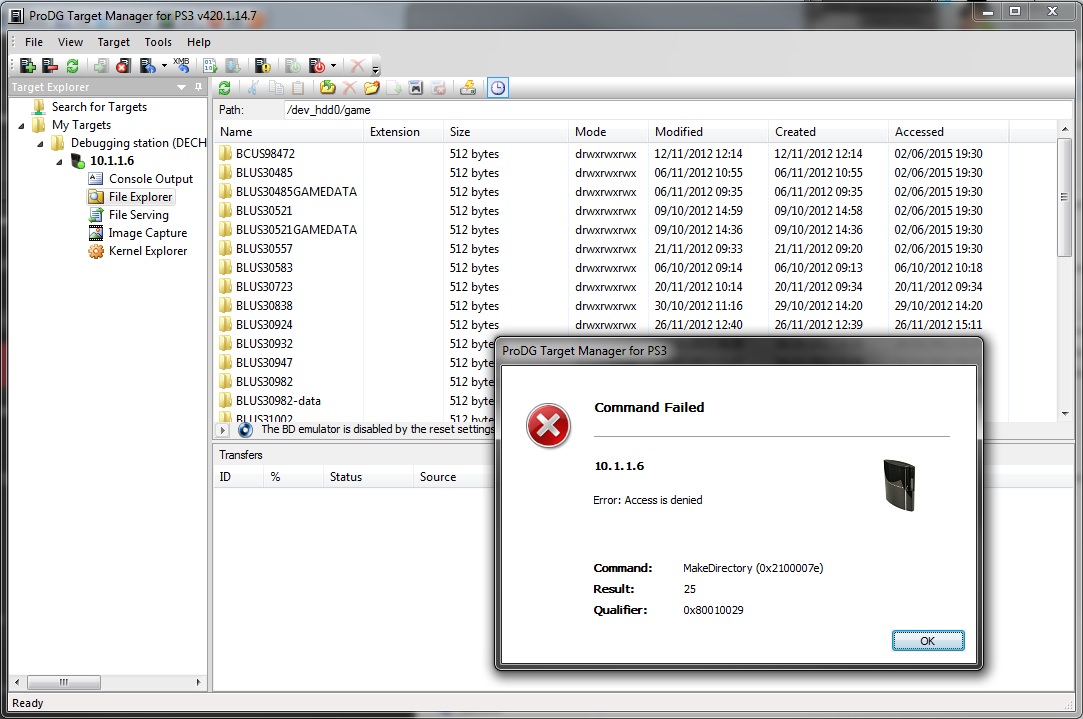Screen dimensions: 1083x719
Task: Click the blue disc icon in BD emulator message
Action: pos(245,430)
